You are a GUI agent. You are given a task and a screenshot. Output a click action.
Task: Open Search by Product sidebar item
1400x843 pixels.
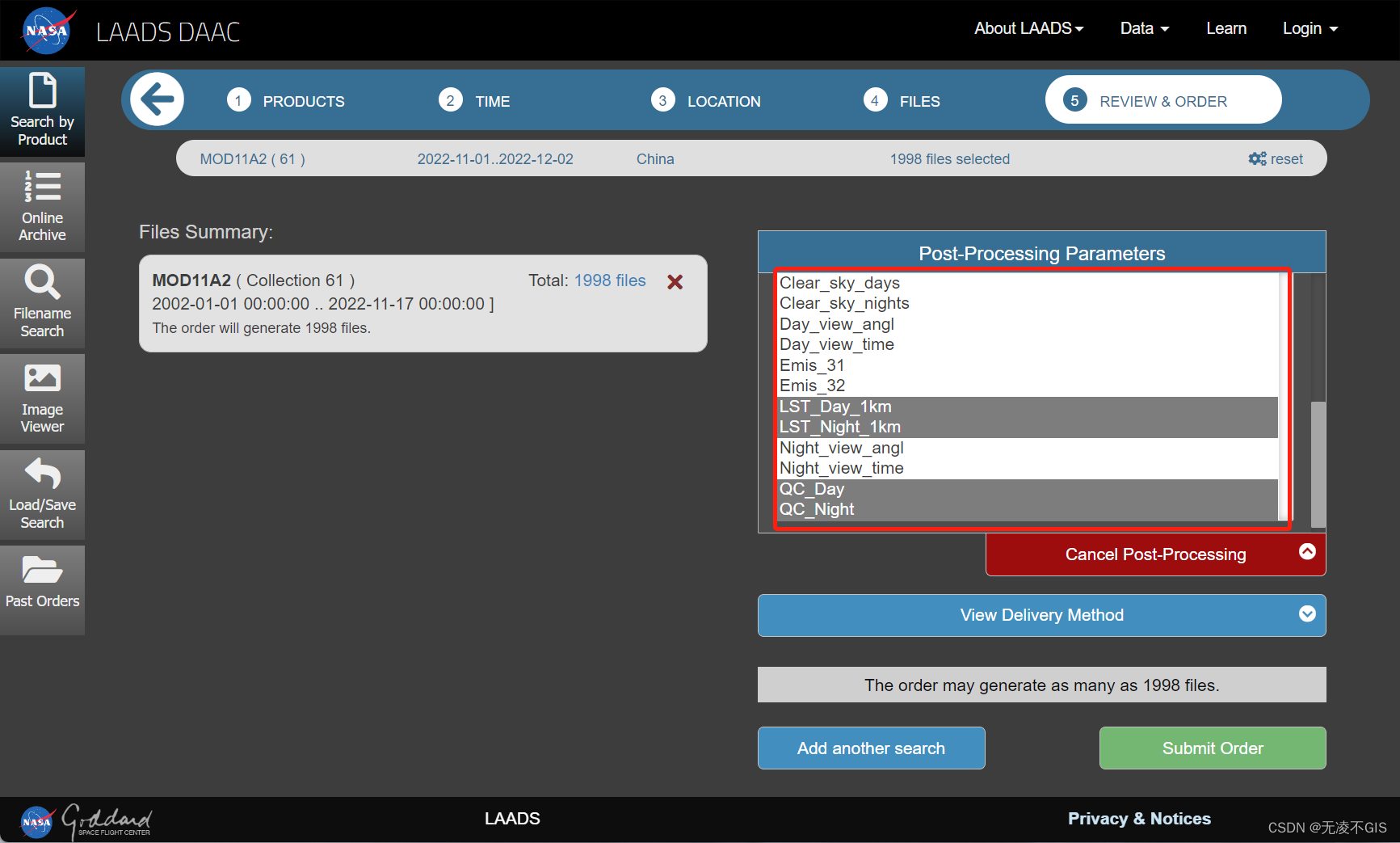coord(42,111)
